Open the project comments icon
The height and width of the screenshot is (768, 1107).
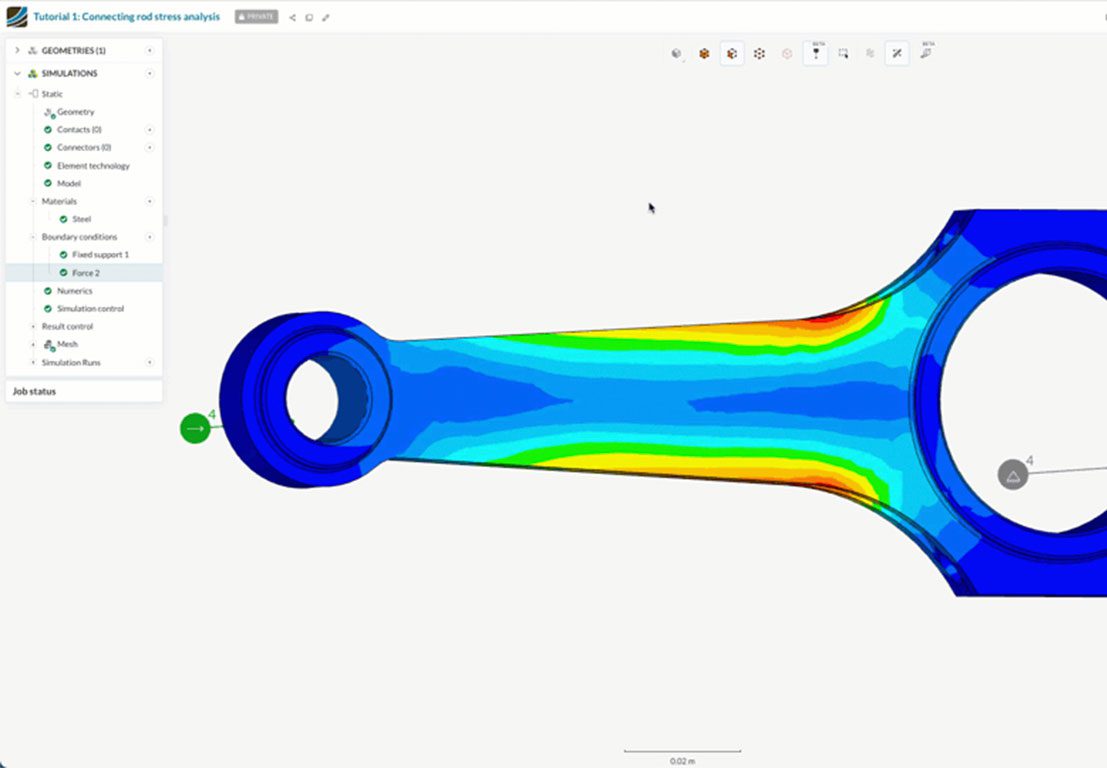coord(309,17)
